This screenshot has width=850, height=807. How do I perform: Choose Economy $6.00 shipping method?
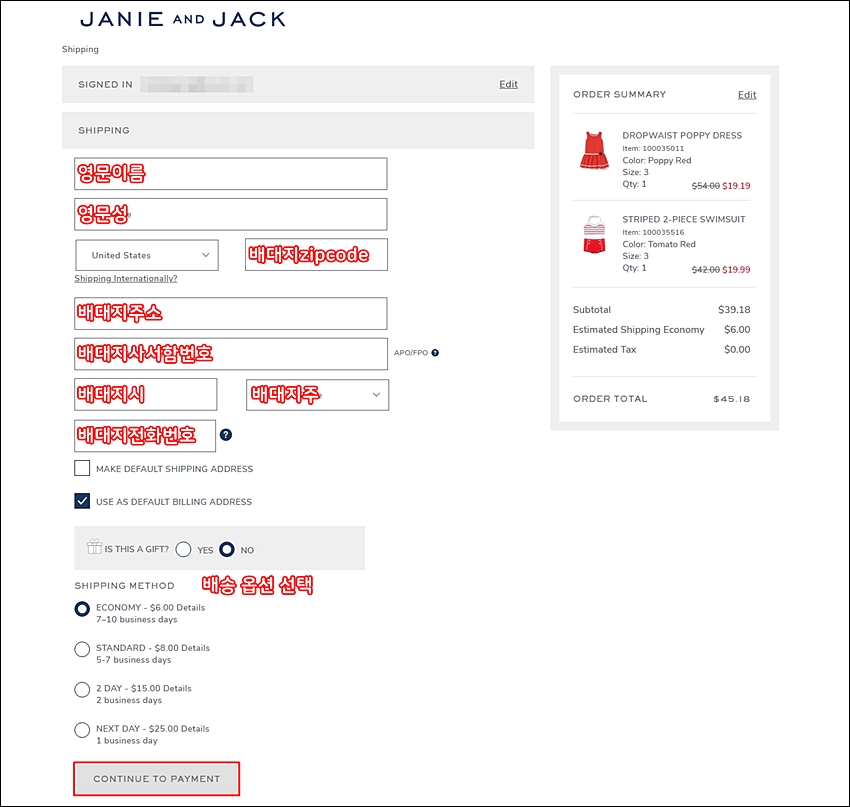tap(82, 609)
